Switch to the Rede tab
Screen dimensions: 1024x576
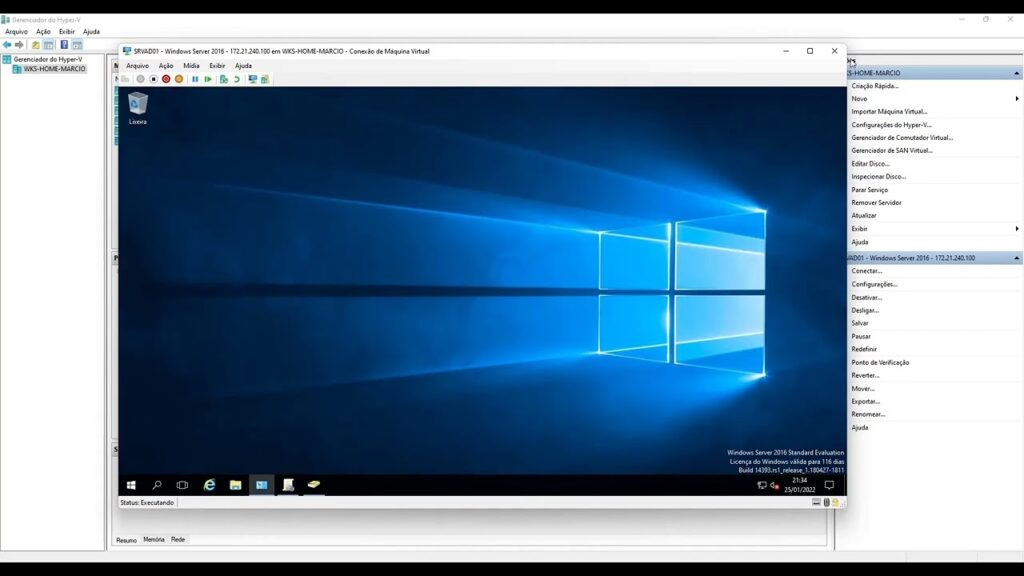[x=178, y=539]
